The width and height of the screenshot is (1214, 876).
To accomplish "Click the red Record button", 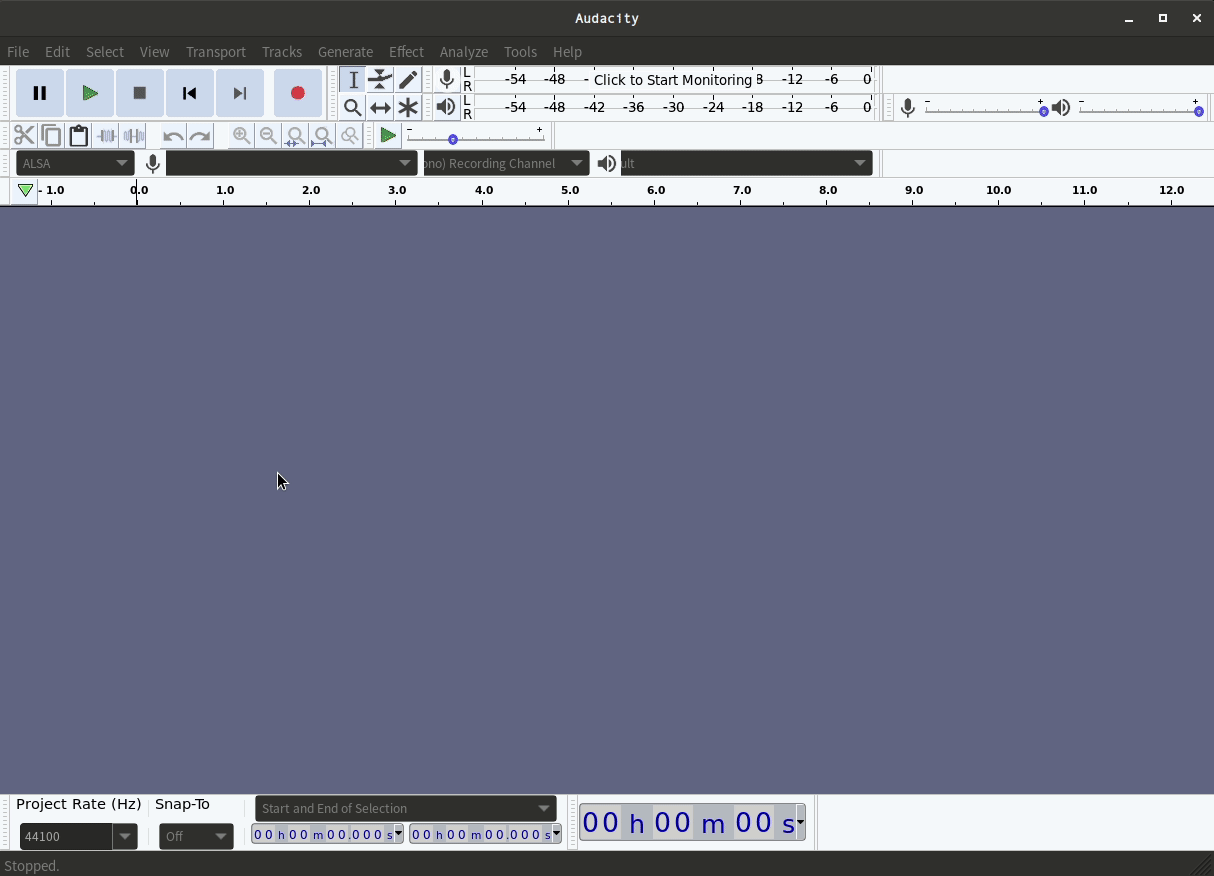I will point(297,93).
